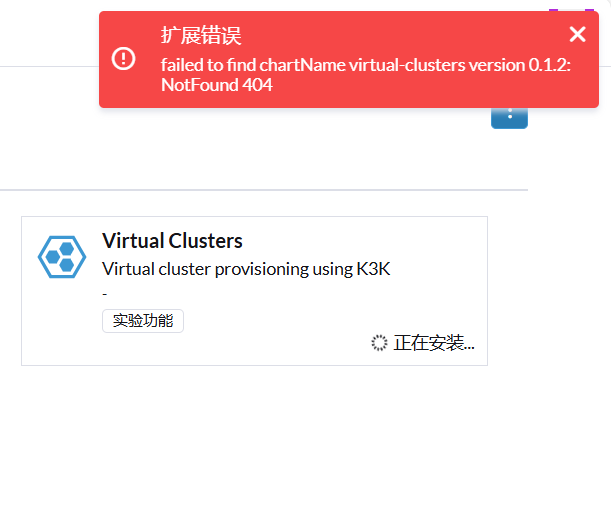Screen dimensions: 611x515
Task: Dismiss the 扩展错误 error notification
Action: (x=577, y=34)
